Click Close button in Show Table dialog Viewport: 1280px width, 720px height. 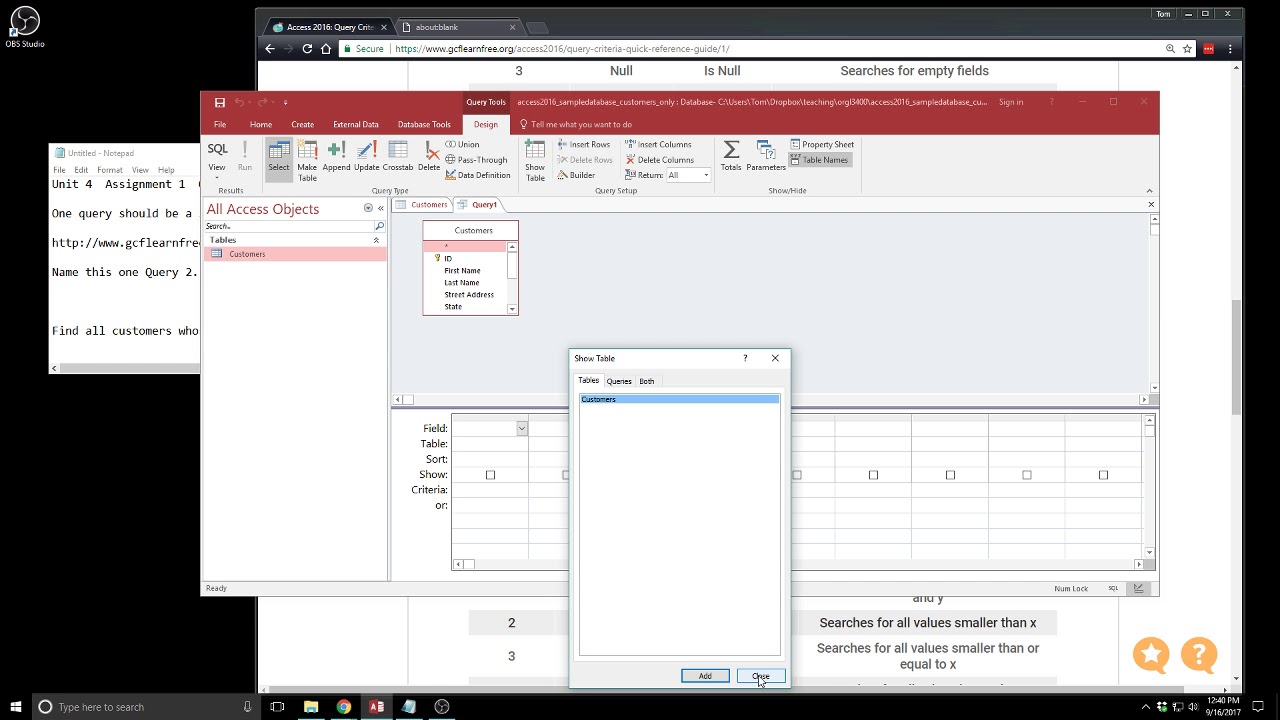761,677
